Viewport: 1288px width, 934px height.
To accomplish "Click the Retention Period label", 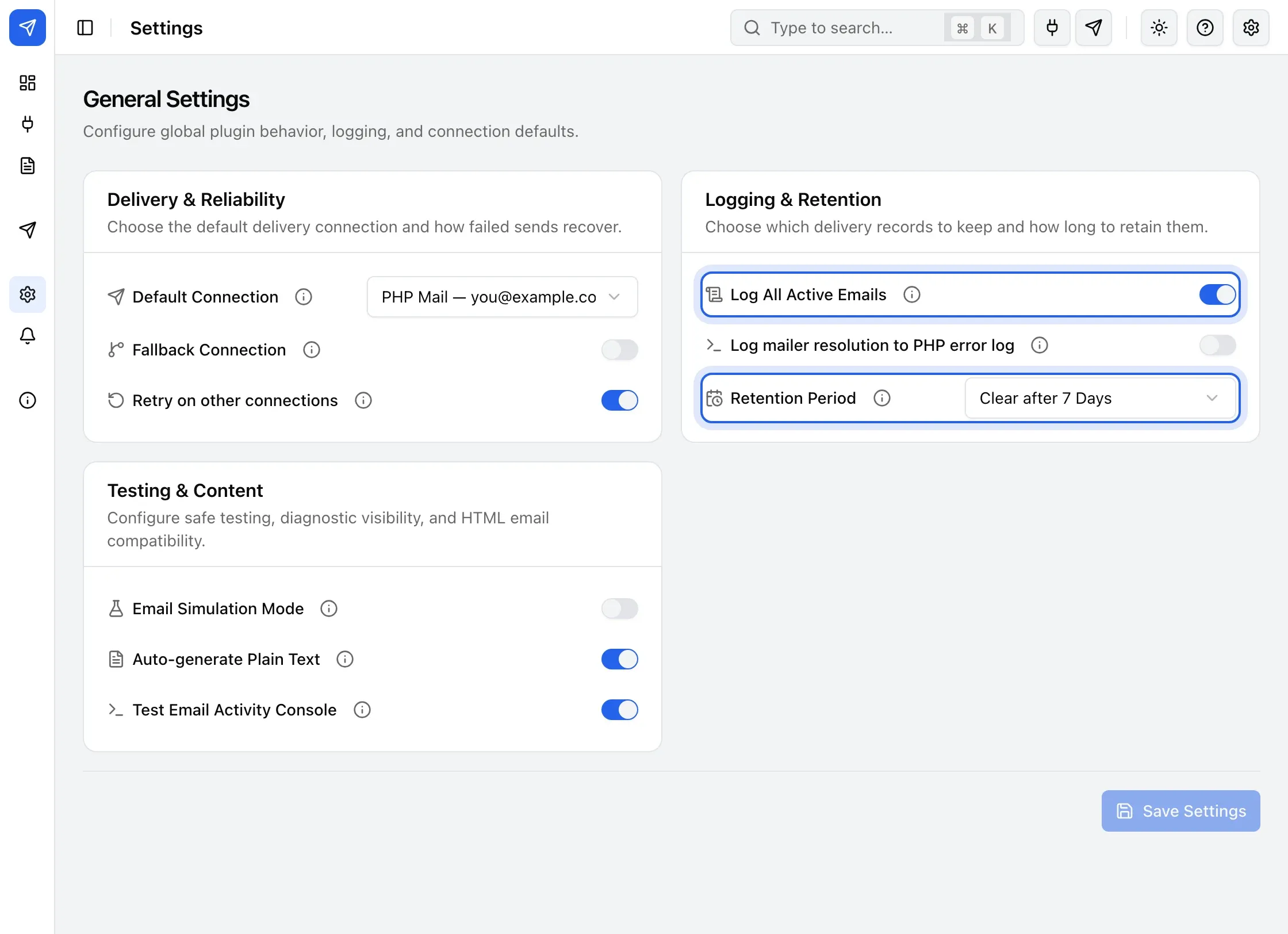I will point(793,398).
